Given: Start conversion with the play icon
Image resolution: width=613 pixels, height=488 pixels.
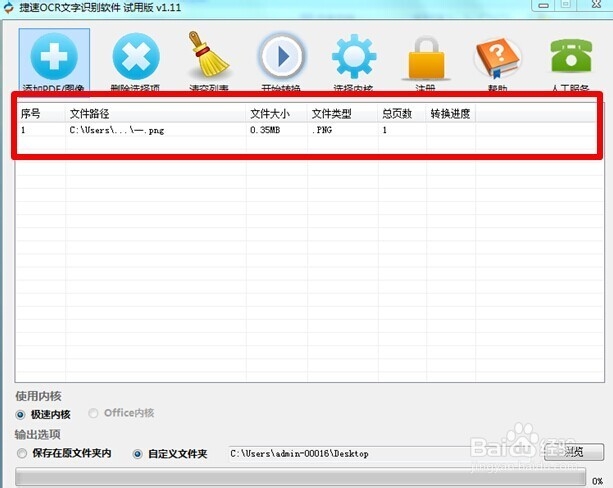Looking at the screenshot, I should tap(281, 56).
